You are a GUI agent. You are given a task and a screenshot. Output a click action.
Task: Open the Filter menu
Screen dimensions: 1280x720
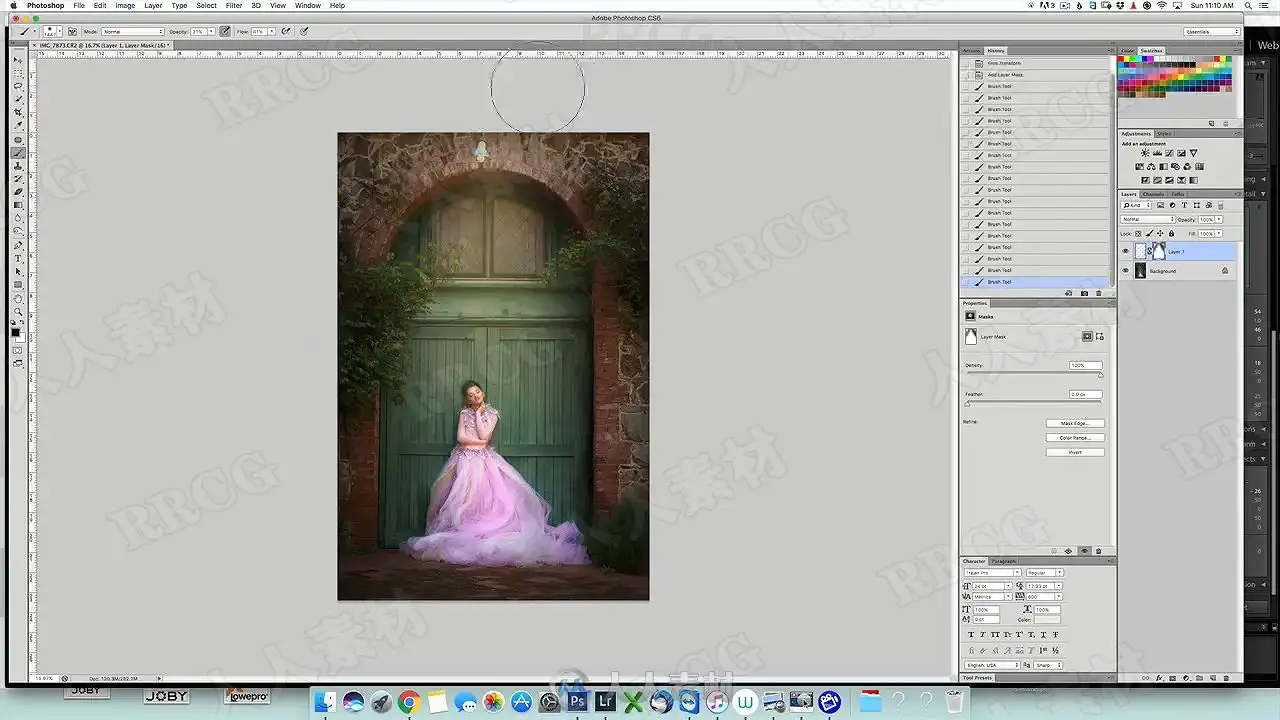(x=233, y=6)
